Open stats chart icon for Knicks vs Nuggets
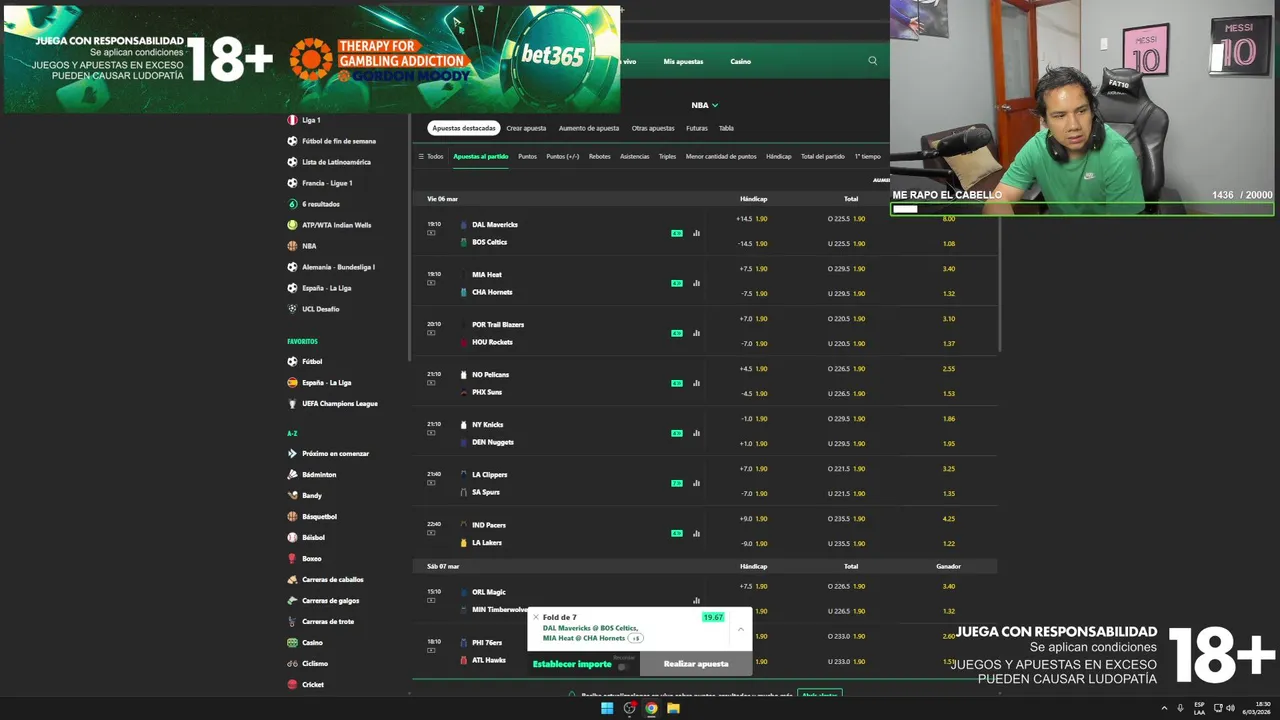1280x720 pixels. pyautogui.click(x=696, y=433)
